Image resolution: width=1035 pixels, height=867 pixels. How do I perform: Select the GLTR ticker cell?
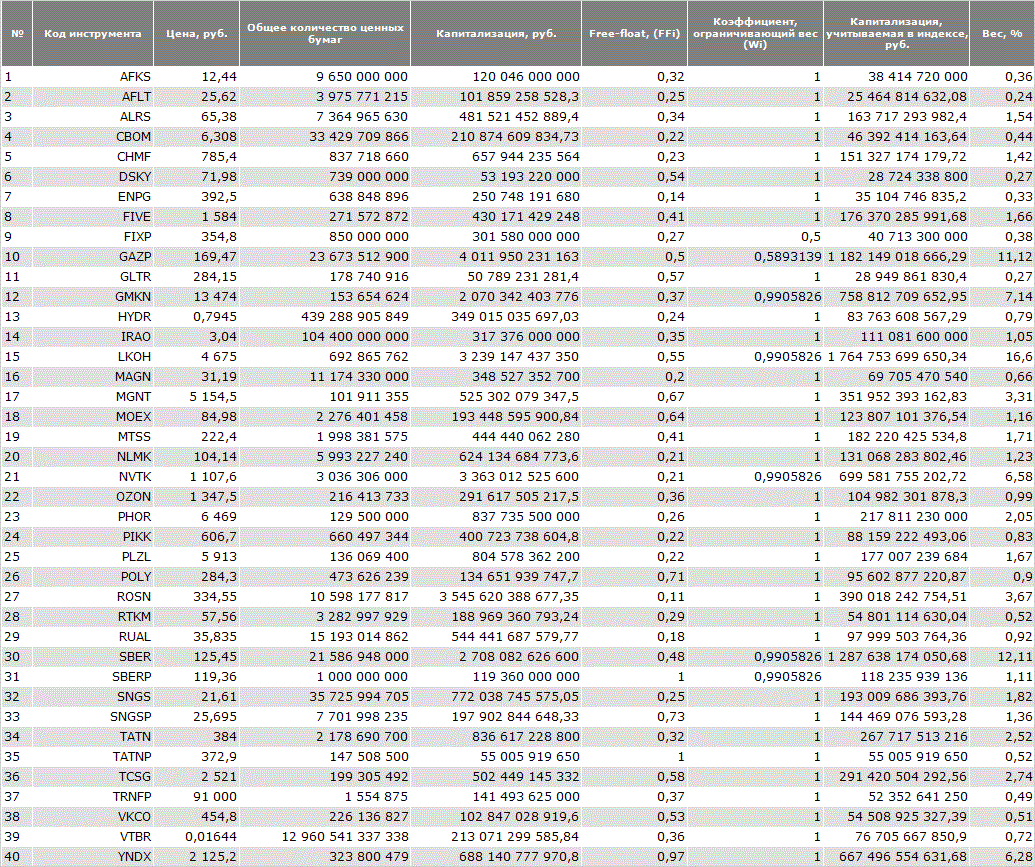click(x=93, y=277)
